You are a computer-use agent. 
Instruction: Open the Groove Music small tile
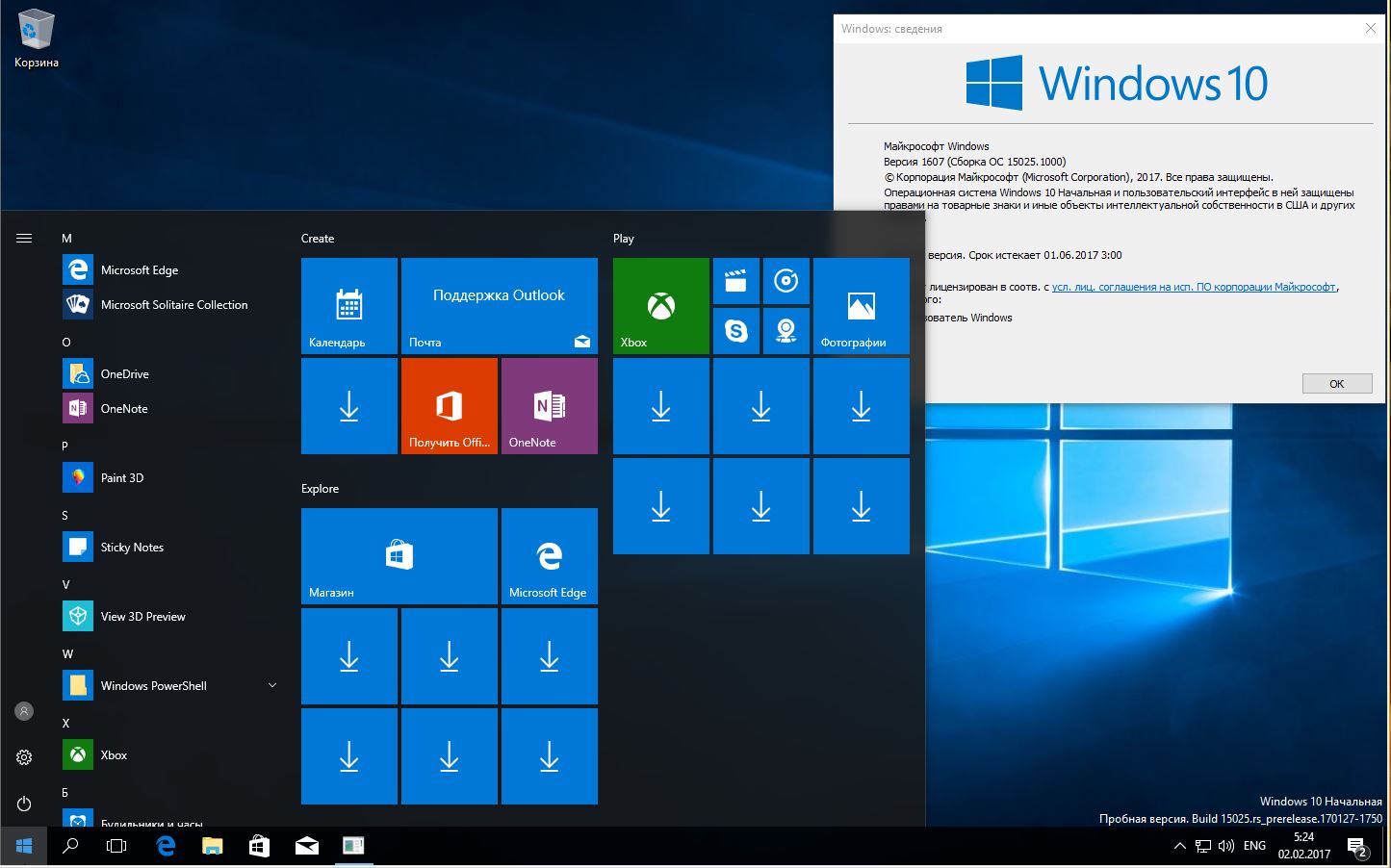point(786,281)
